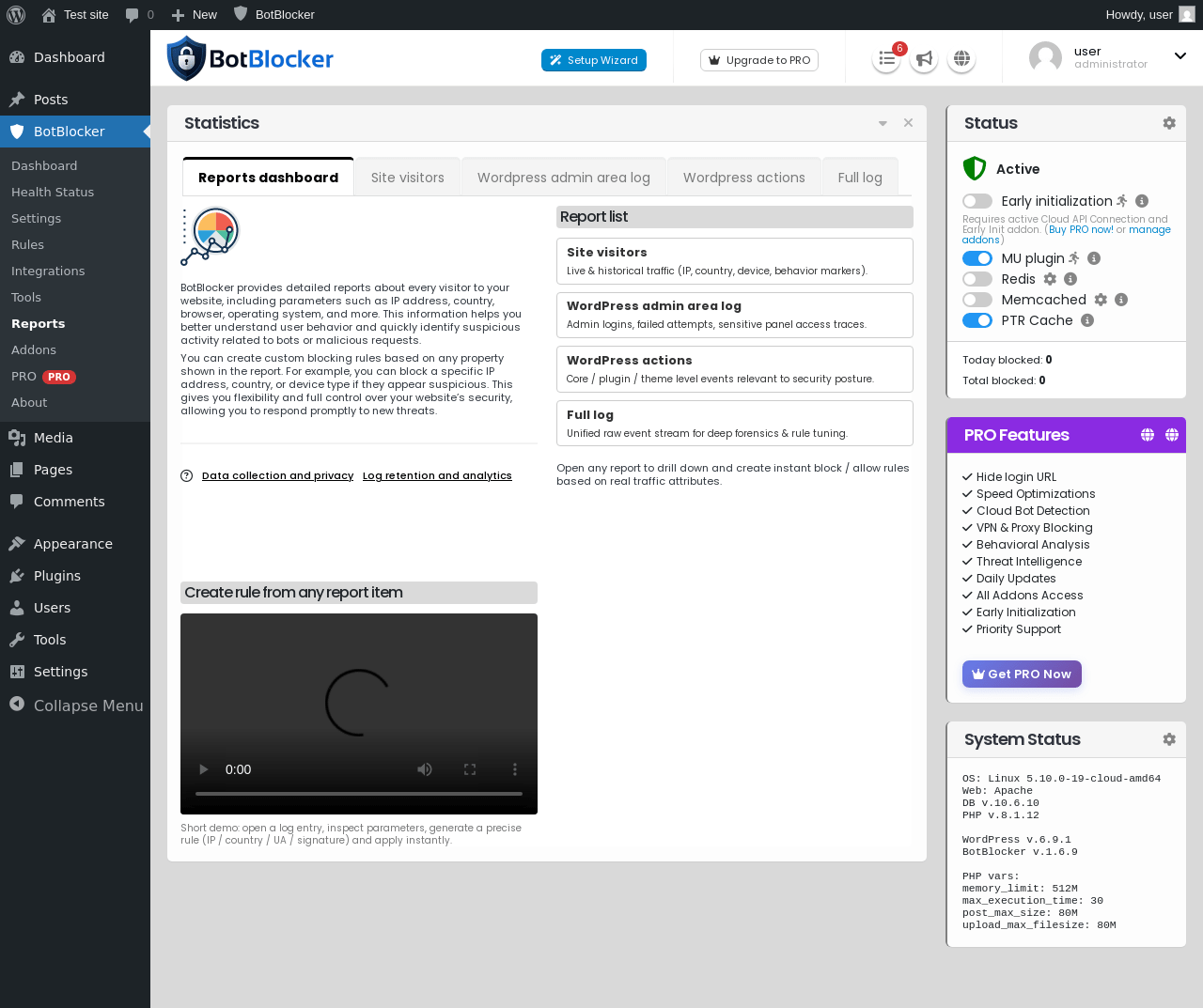Image resolution: width=1203 pixels, height=1008 pixels.
Task: Open the Log retention and analytics link
Action: tap(437, 475)
